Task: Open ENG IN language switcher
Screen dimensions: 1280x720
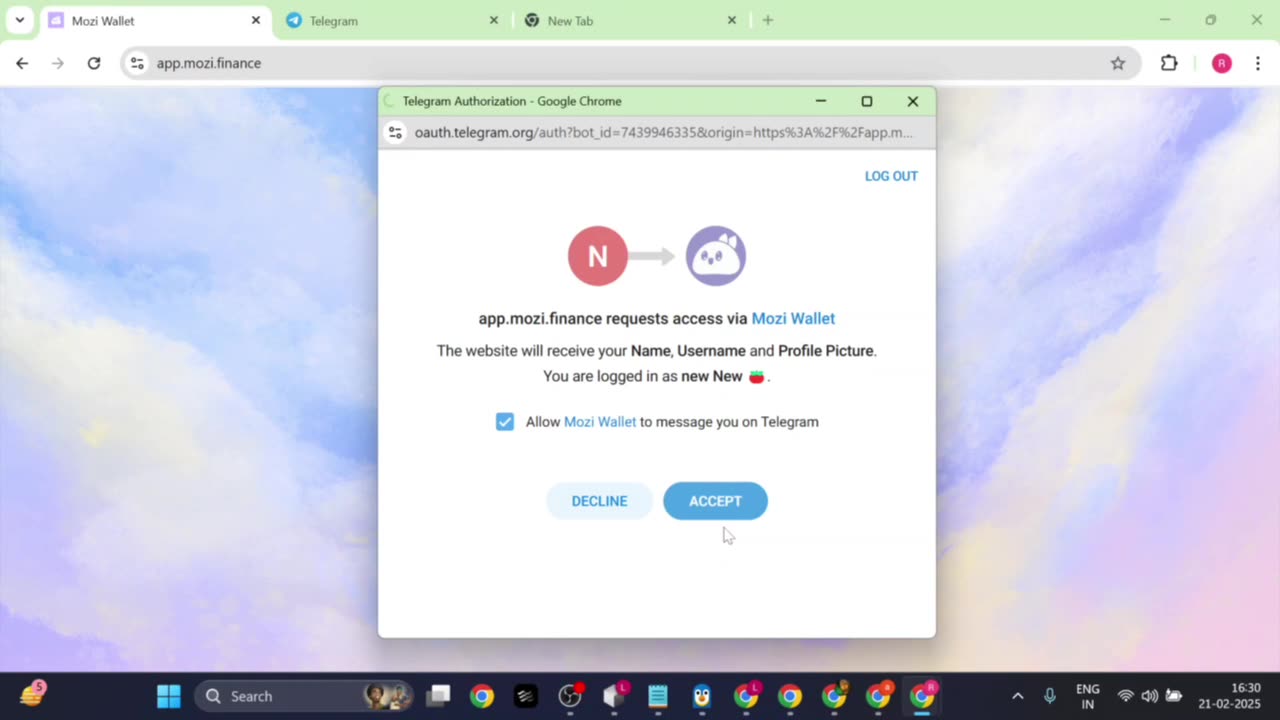Action: [x=1087, y=696]
